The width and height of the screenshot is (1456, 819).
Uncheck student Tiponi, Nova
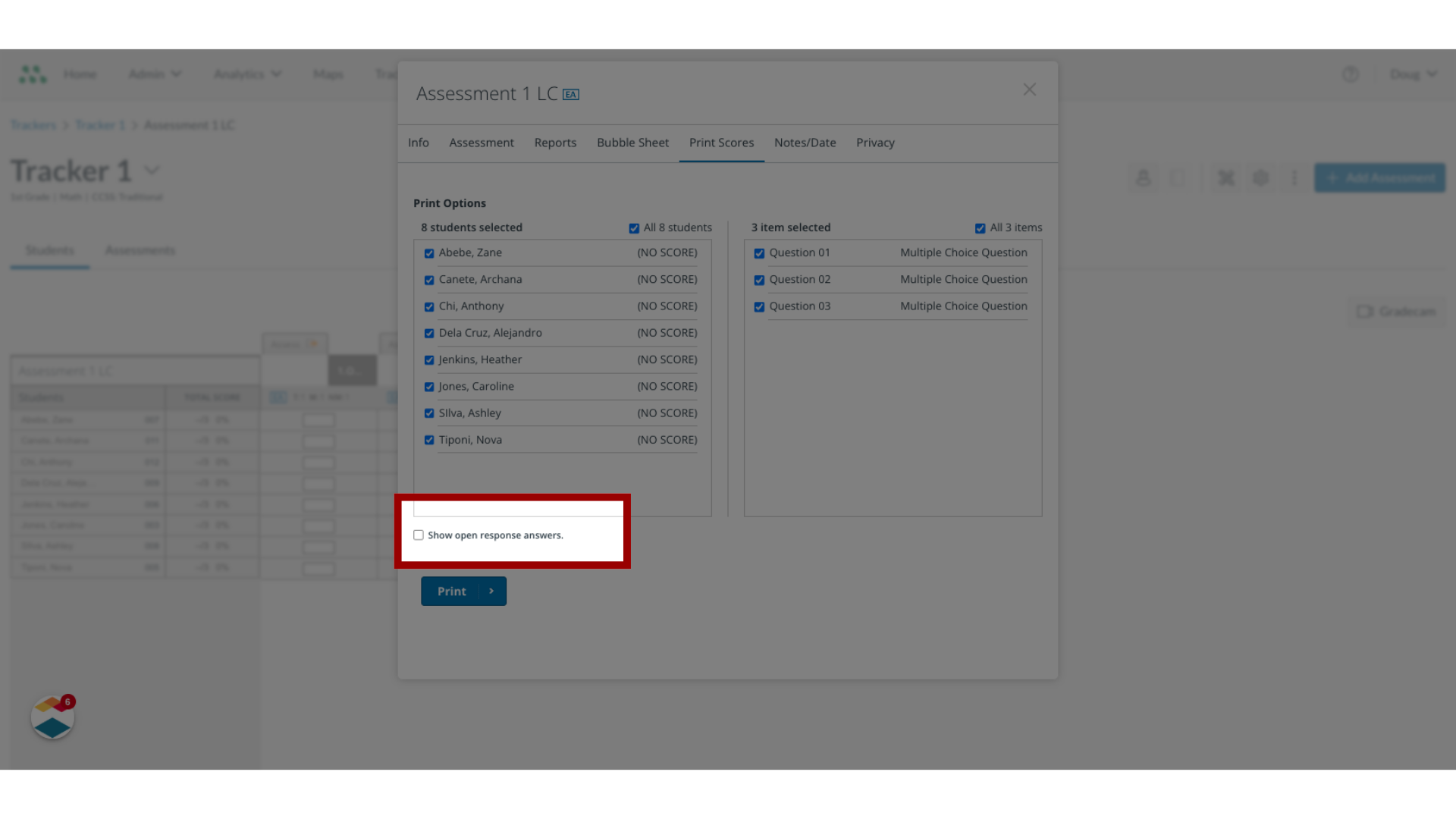[429, 440]
